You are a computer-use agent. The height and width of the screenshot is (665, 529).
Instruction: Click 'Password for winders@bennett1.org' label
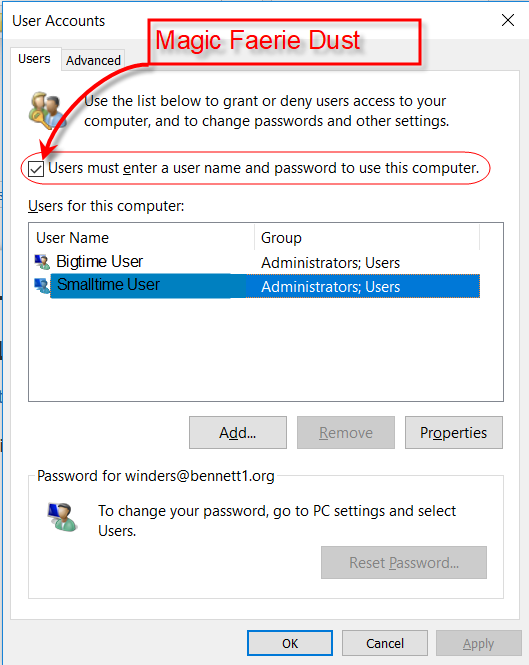pyautogui.click(x=156, y=476)
